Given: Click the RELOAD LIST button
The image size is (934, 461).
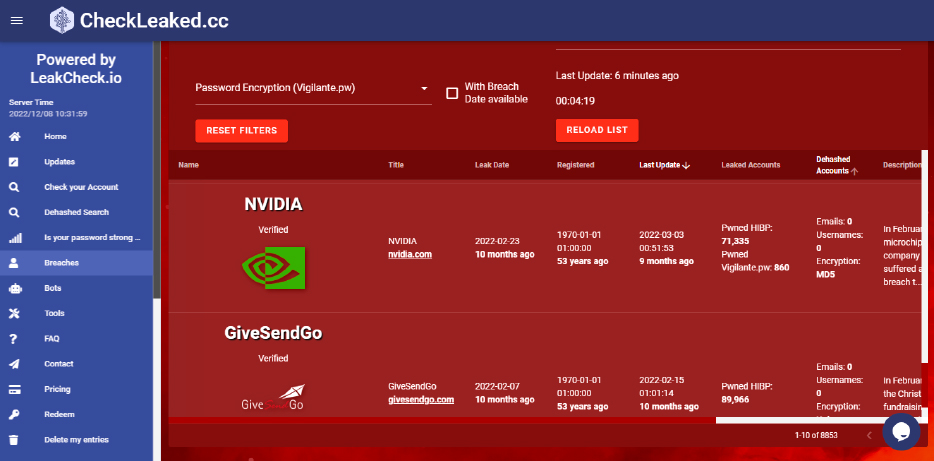Looking at the screenshot, I should click(x=597, y=130).
